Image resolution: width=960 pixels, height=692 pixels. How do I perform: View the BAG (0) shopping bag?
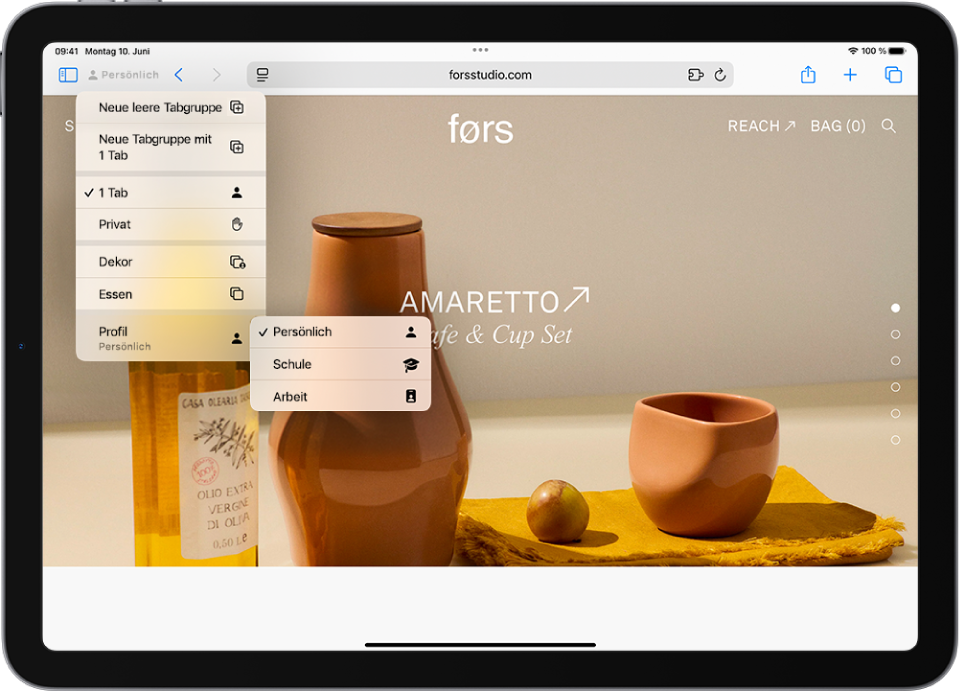[838, 126]
